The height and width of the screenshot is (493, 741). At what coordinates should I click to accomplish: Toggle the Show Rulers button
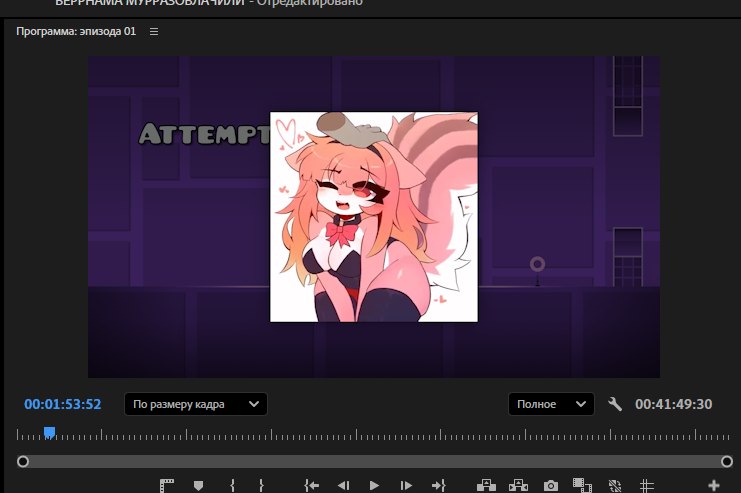tap(167, 485)
